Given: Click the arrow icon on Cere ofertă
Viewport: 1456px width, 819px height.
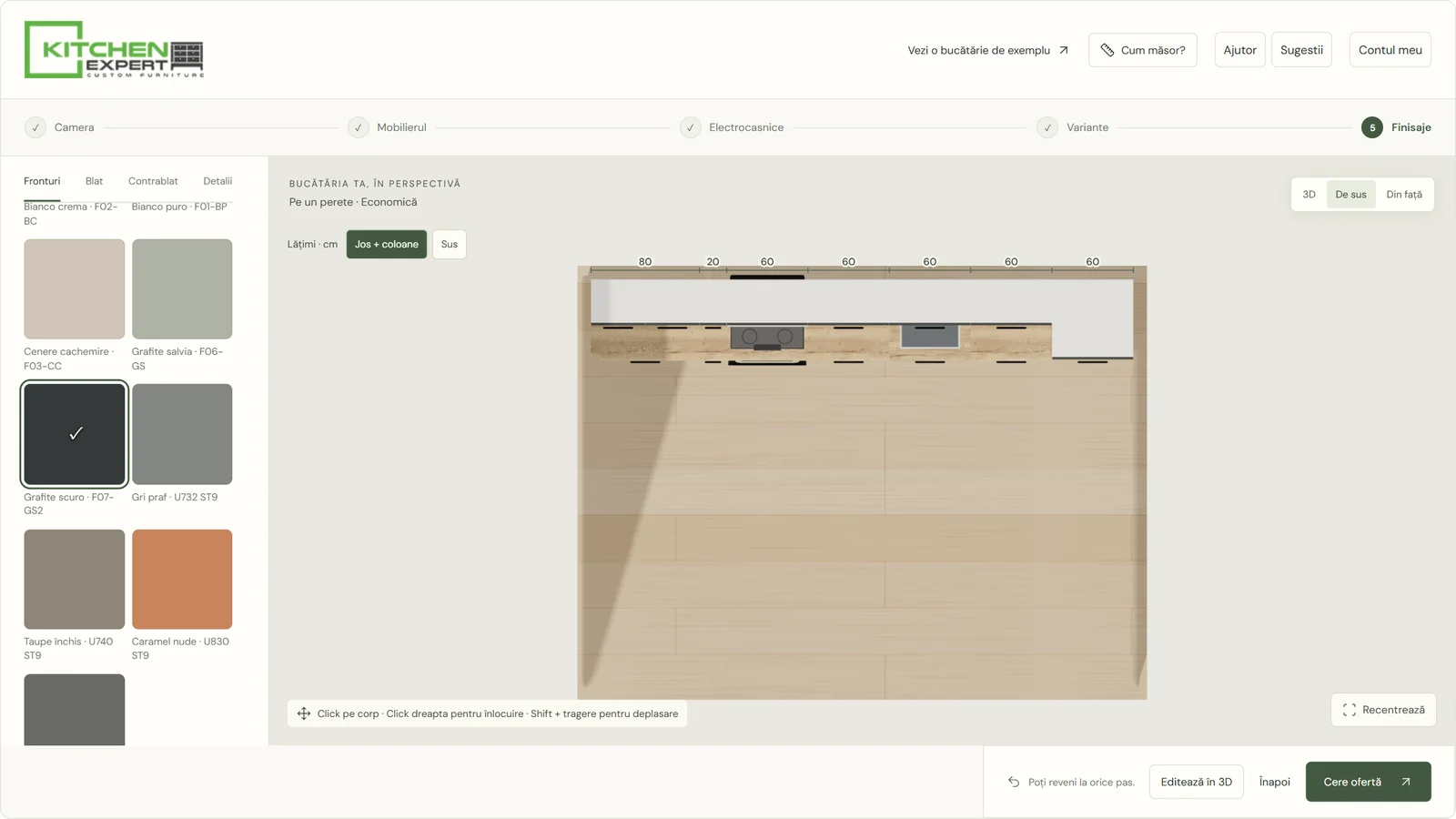Looking at the screenshot, I should point(1406,782).
